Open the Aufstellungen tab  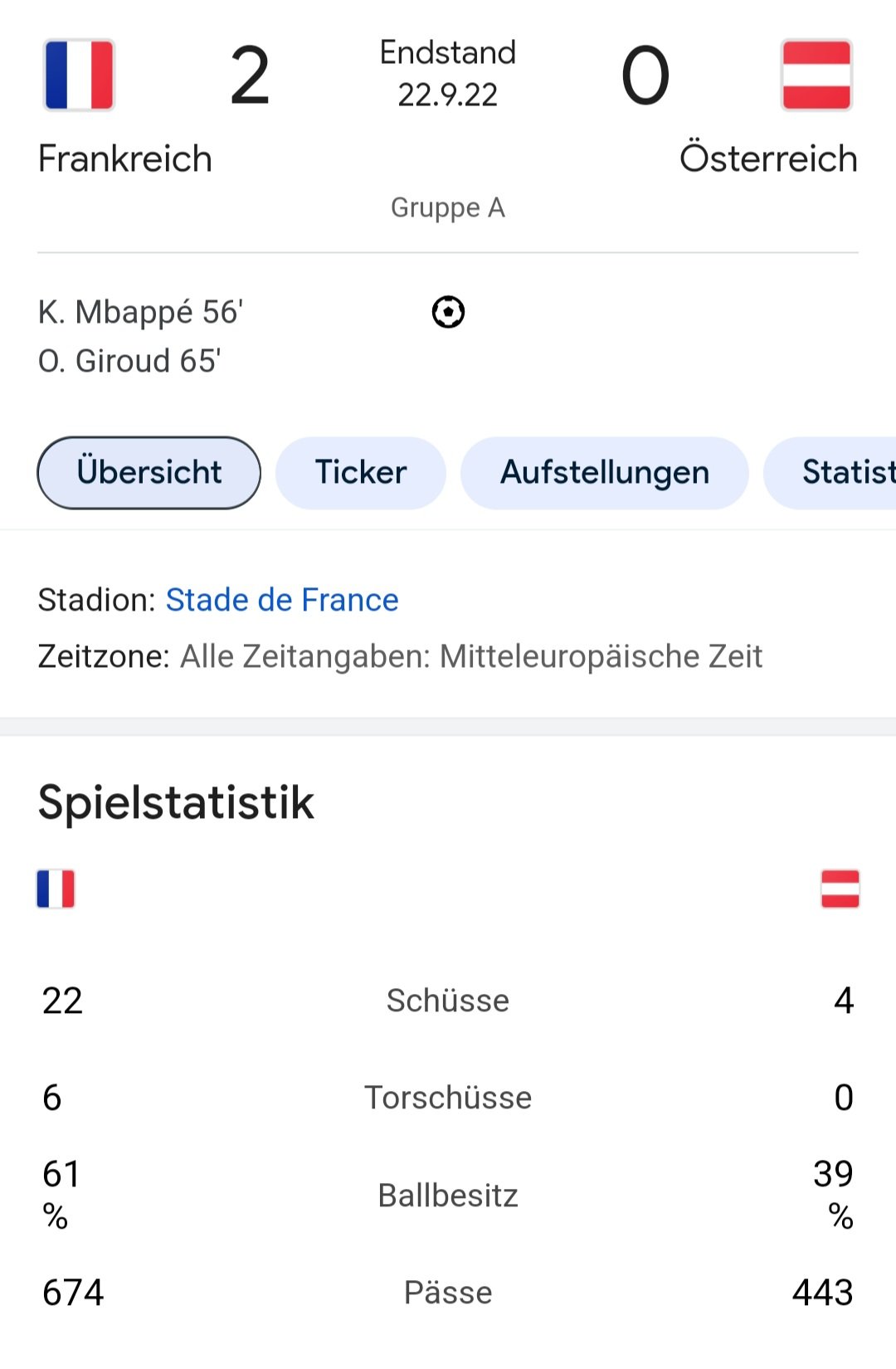pos(605,473)
